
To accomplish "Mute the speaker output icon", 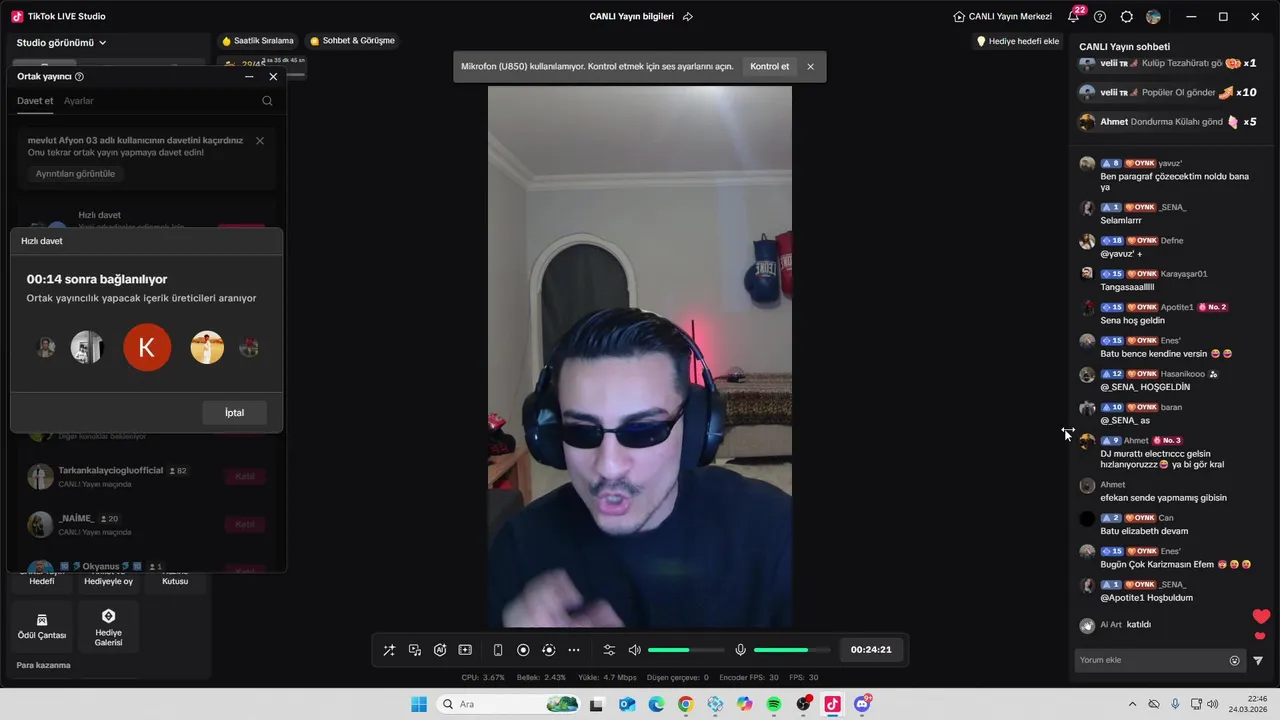I will coord(634,650).
